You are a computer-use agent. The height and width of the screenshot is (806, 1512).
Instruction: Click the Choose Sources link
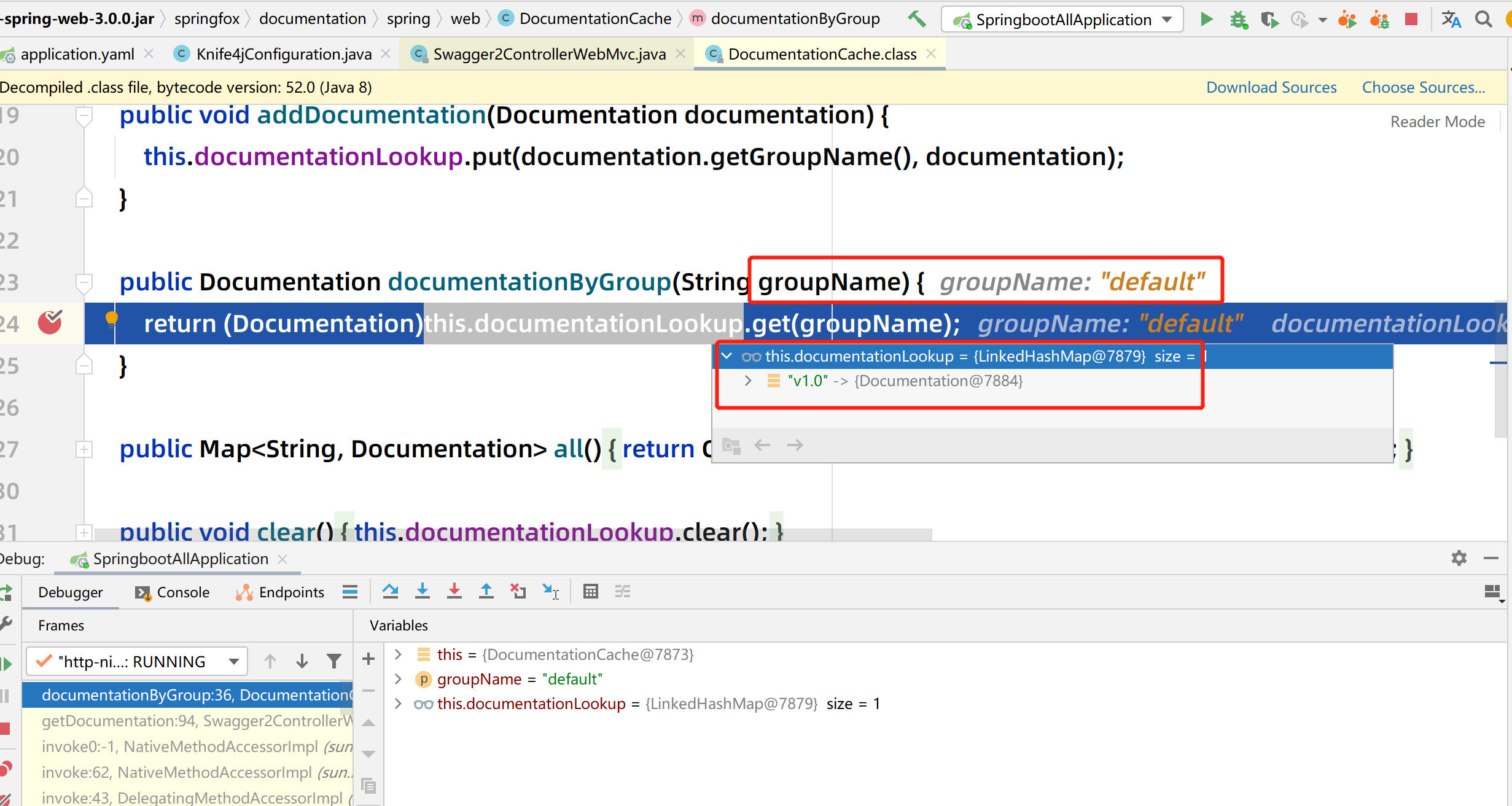pyautogui.click(x=1424, y=87)
